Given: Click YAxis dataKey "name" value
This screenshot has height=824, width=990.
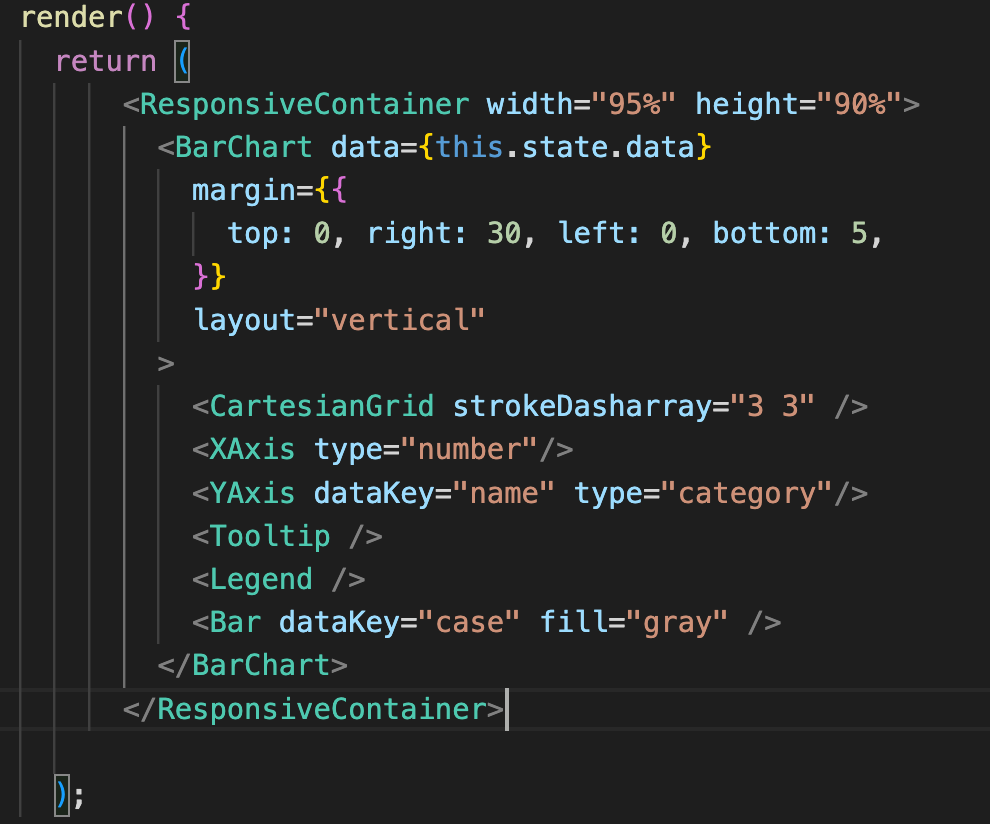Looking at the screenshot, I should pos(504,493).
